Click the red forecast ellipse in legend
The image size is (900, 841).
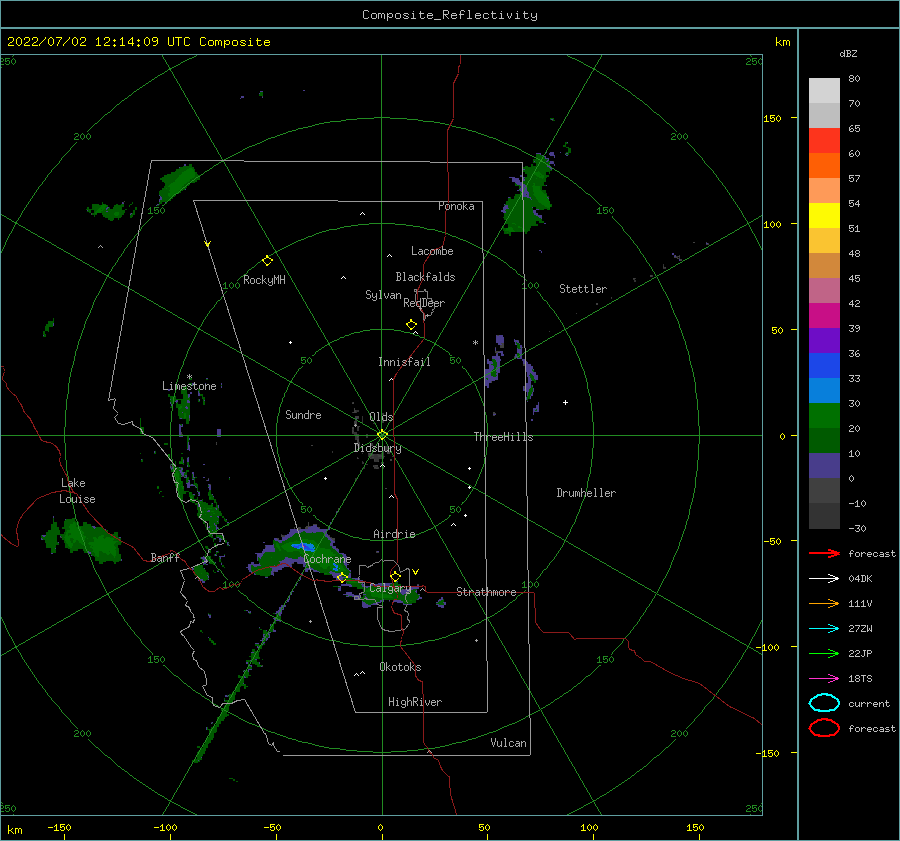[x=824, y=728]
